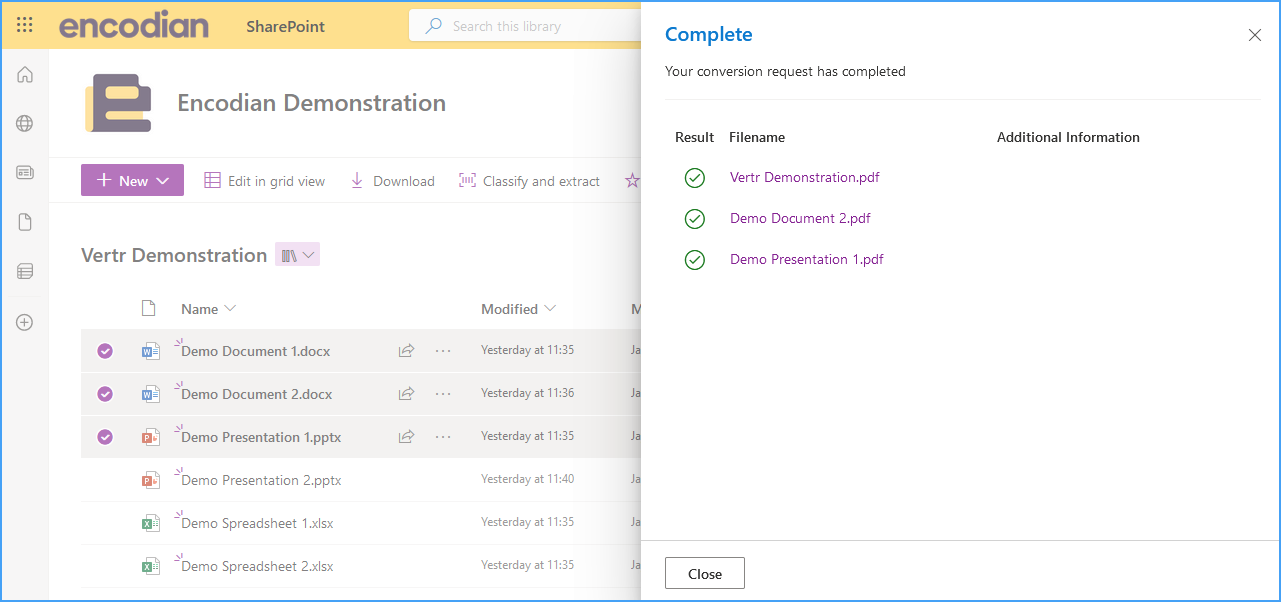Screen dimensions: 1281x602
Task: Open Demo Presentation 1.pdf result link
Action: click(807, 259)
